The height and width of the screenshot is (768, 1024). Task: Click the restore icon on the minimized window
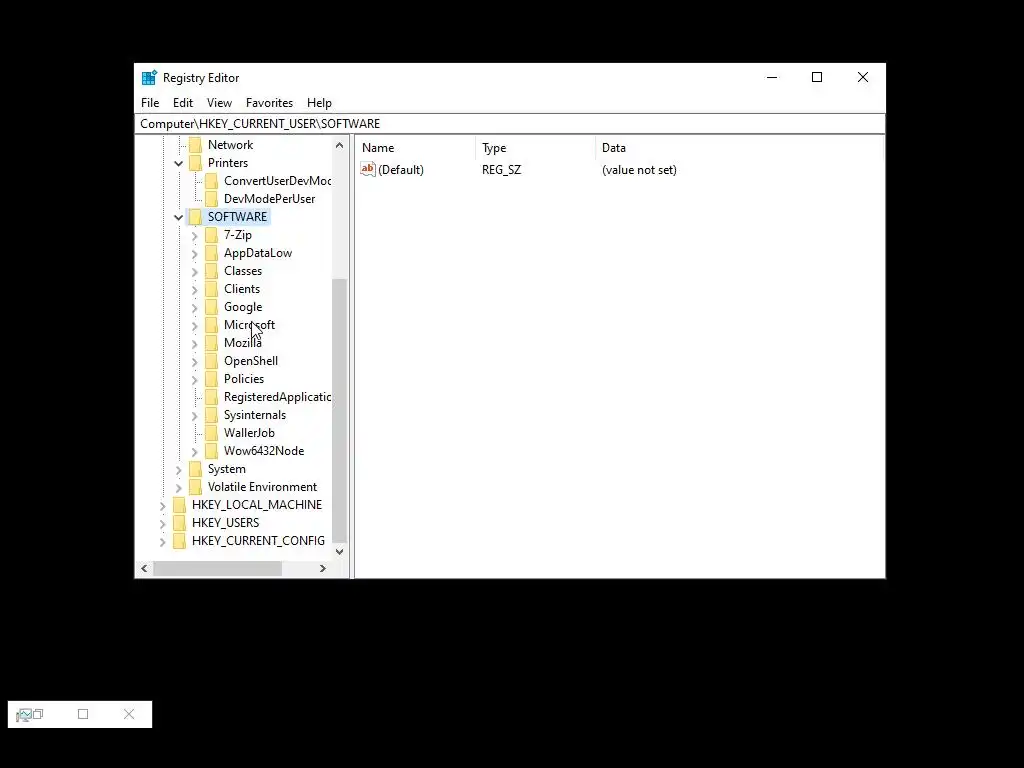(x=38, y=714)
